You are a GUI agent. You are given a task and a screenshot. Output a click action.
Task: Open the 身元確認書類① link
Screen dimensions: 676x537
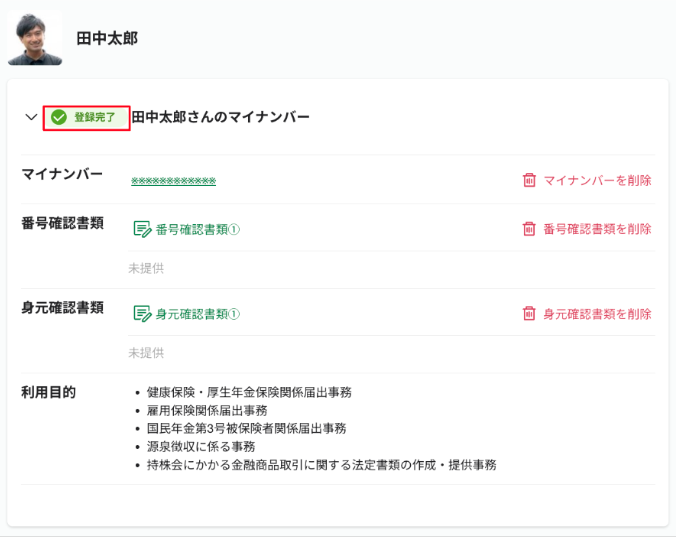click(x=197, y=314)
